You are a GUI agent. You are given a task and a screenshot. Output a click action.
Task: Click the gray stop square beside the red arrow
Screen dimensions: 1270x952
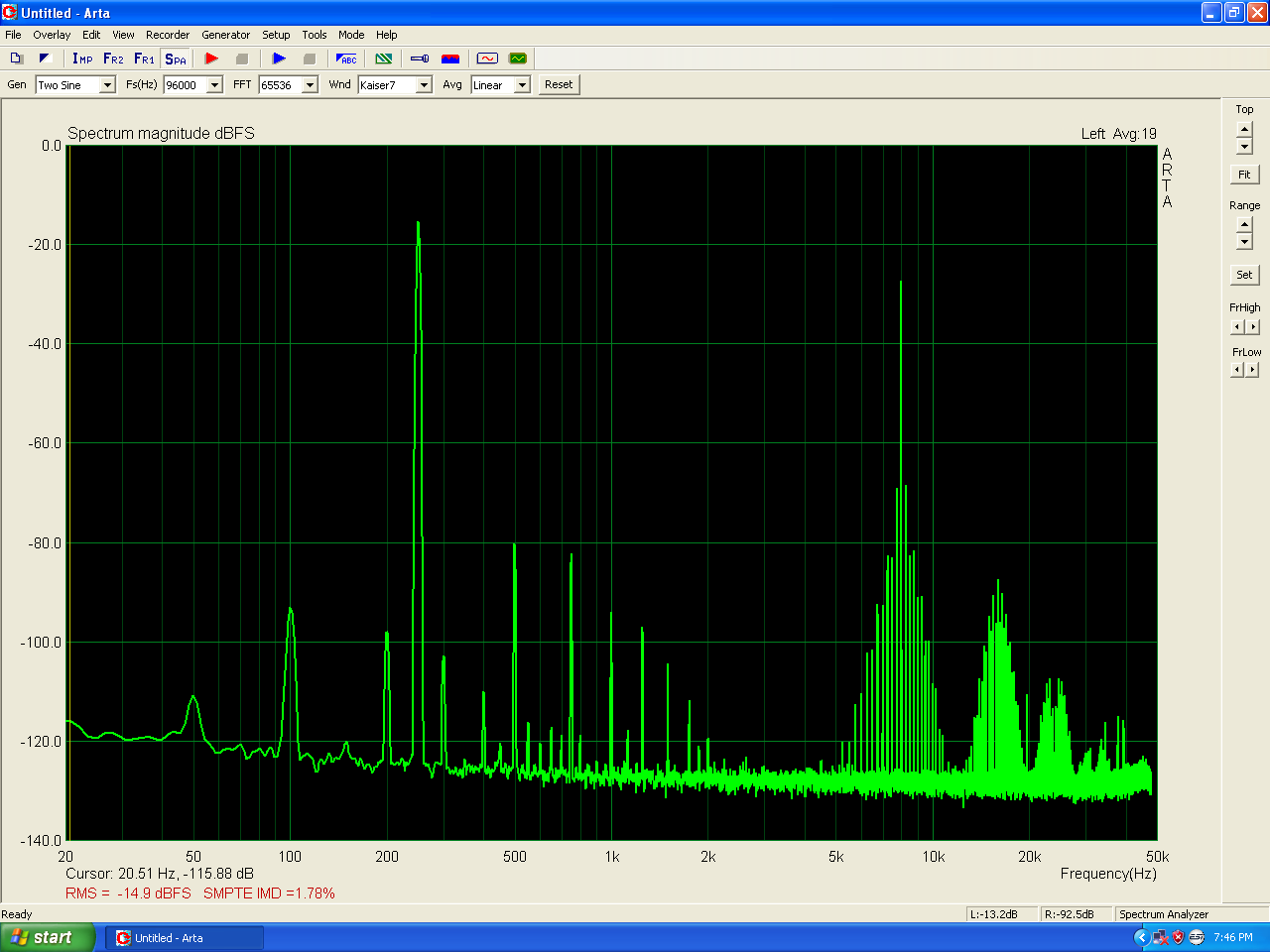point(241,59)
